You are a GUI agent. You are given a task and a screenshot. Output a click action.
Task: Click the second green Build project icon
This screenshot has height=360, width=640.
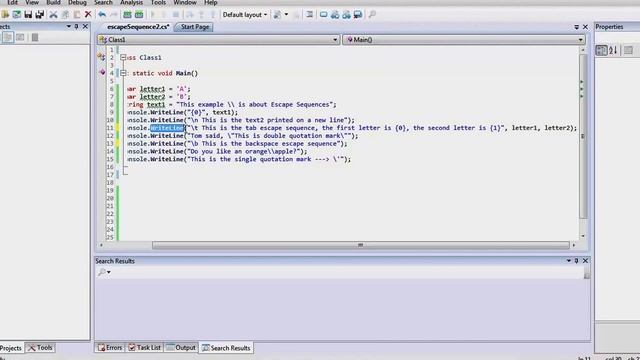click(x=139, y=15)
